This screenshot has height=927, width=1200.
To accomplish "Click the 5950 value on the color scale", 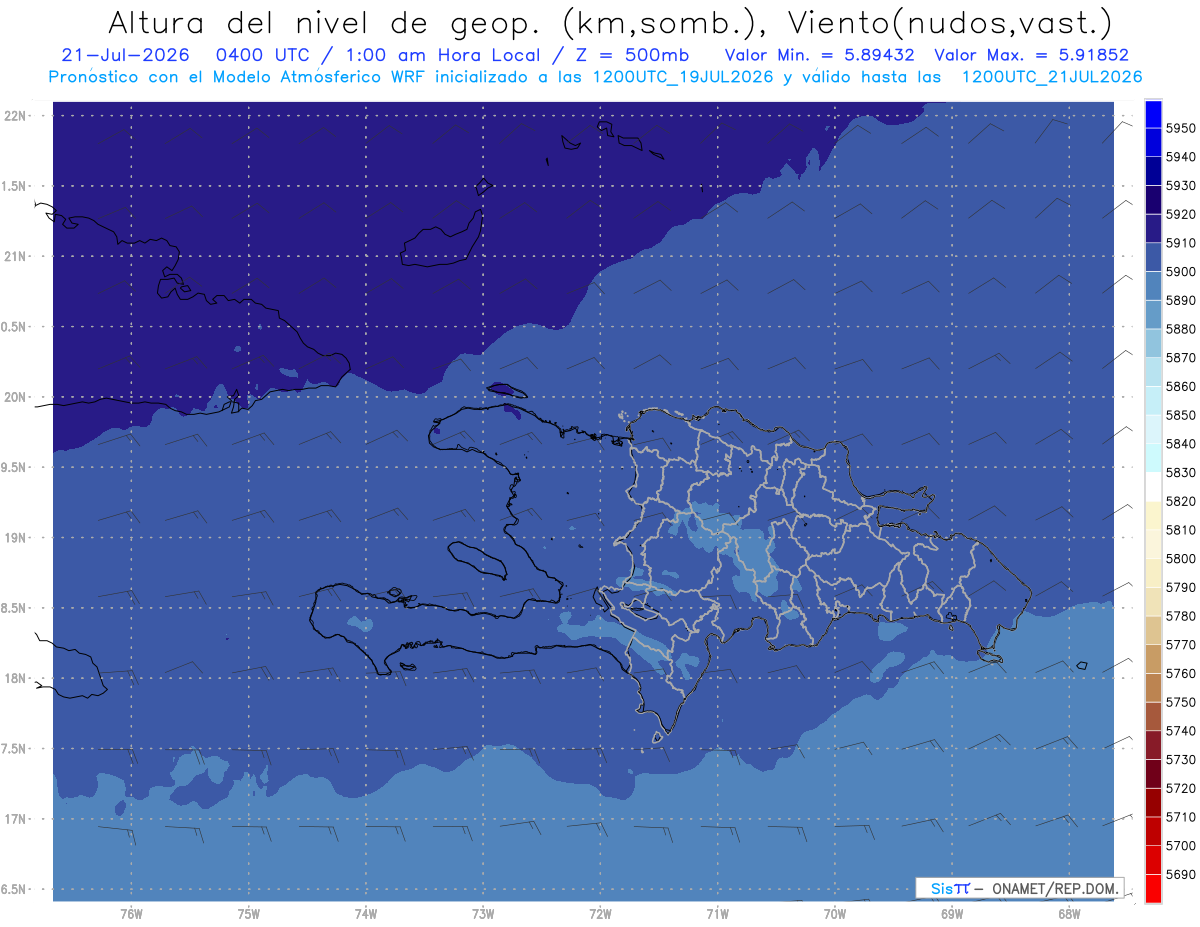I will pyautogui.click(x=1180, y=128).
